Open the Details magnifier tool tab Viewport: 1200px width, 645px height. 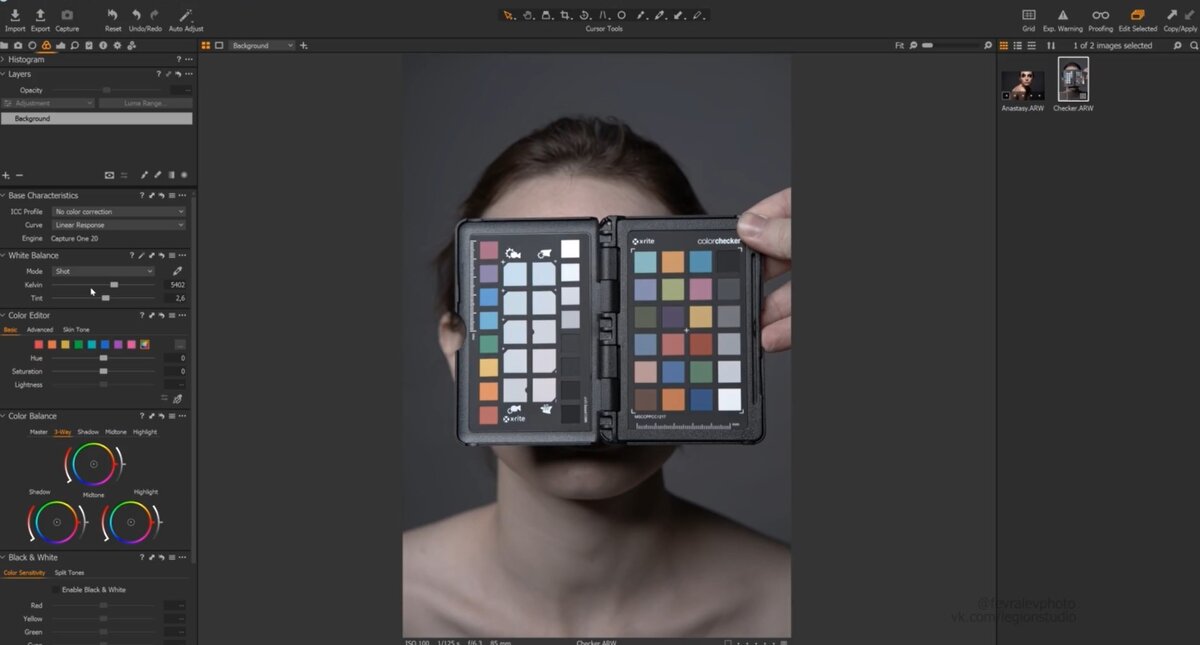(x=75, y=45)
